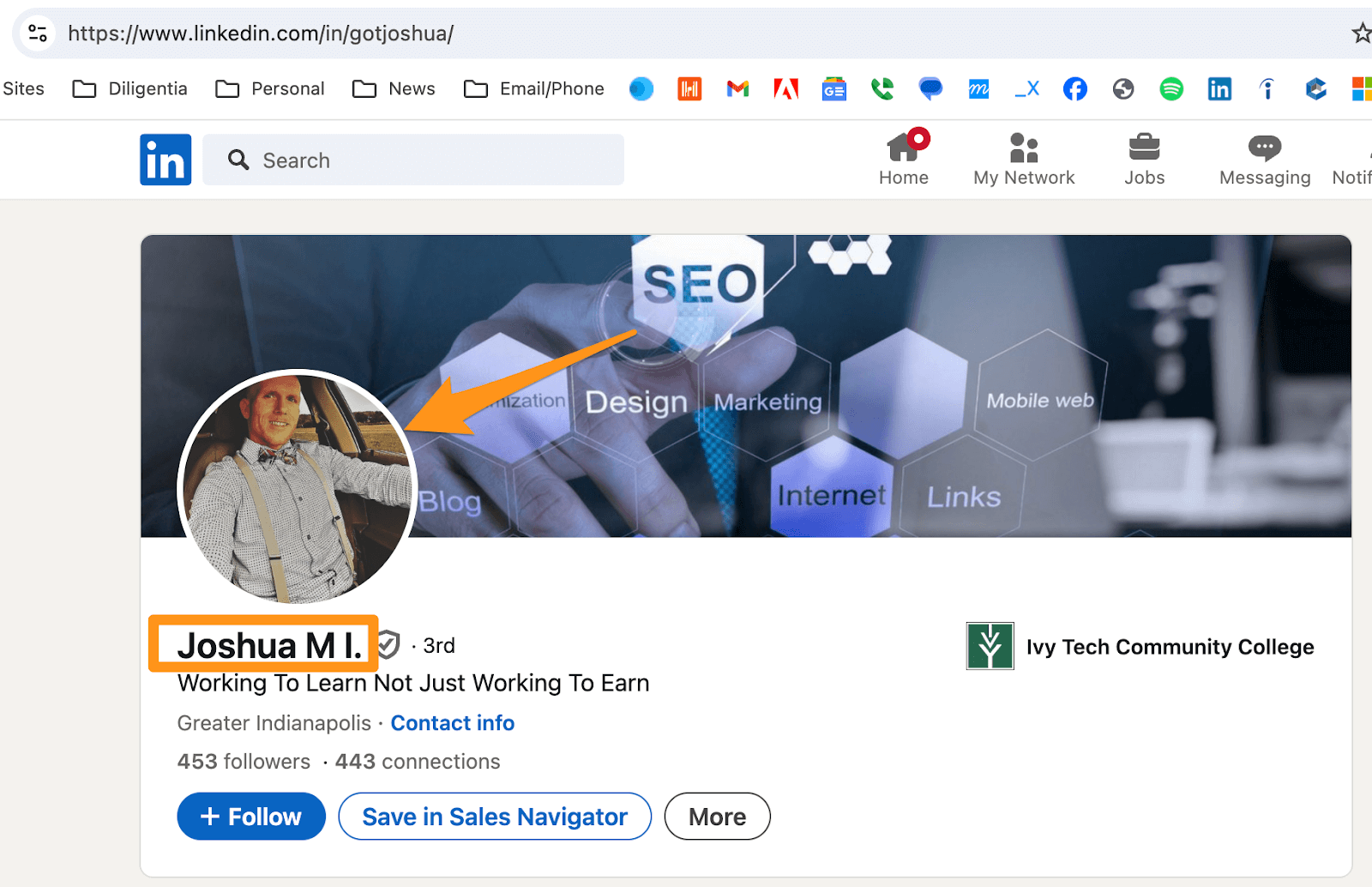
Task: Expand the More options button
Action: (717, 816)
